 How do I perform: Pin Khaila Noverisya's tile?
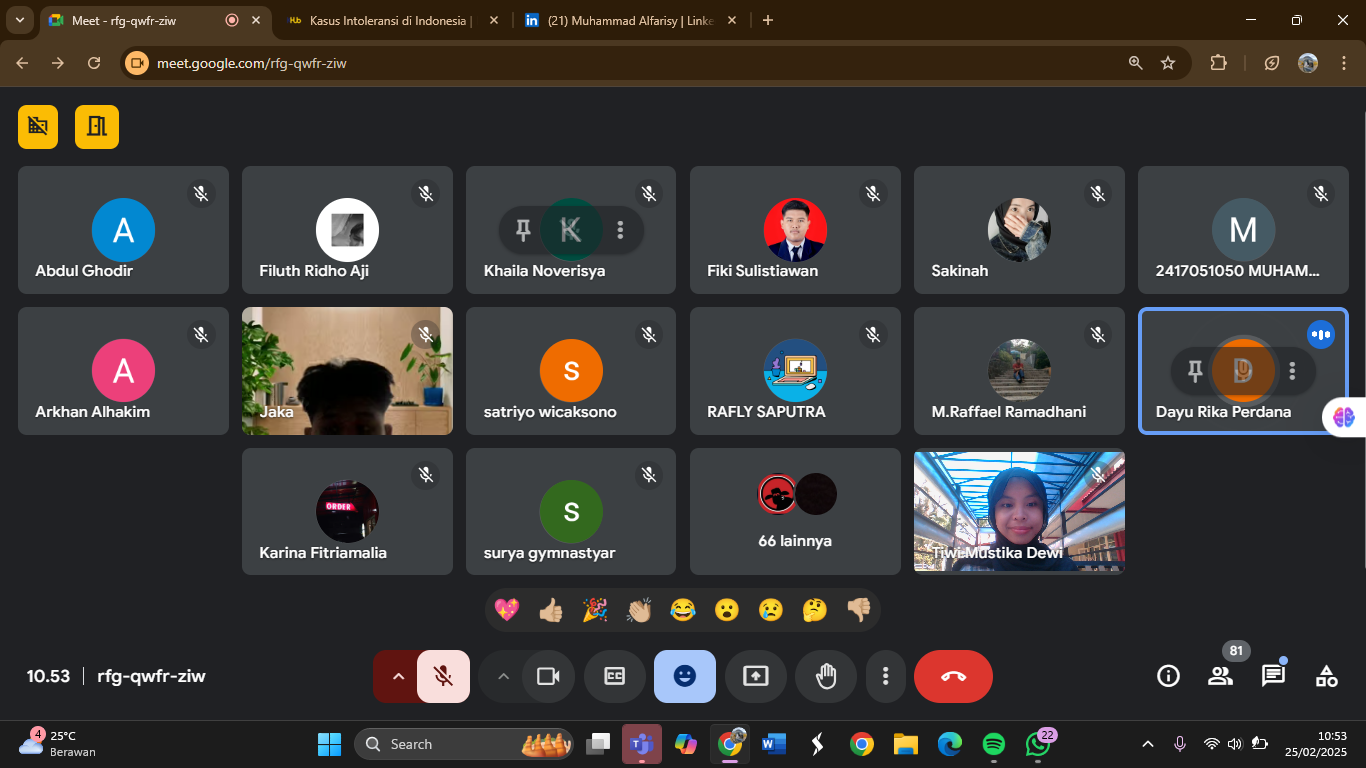(522, 230)
